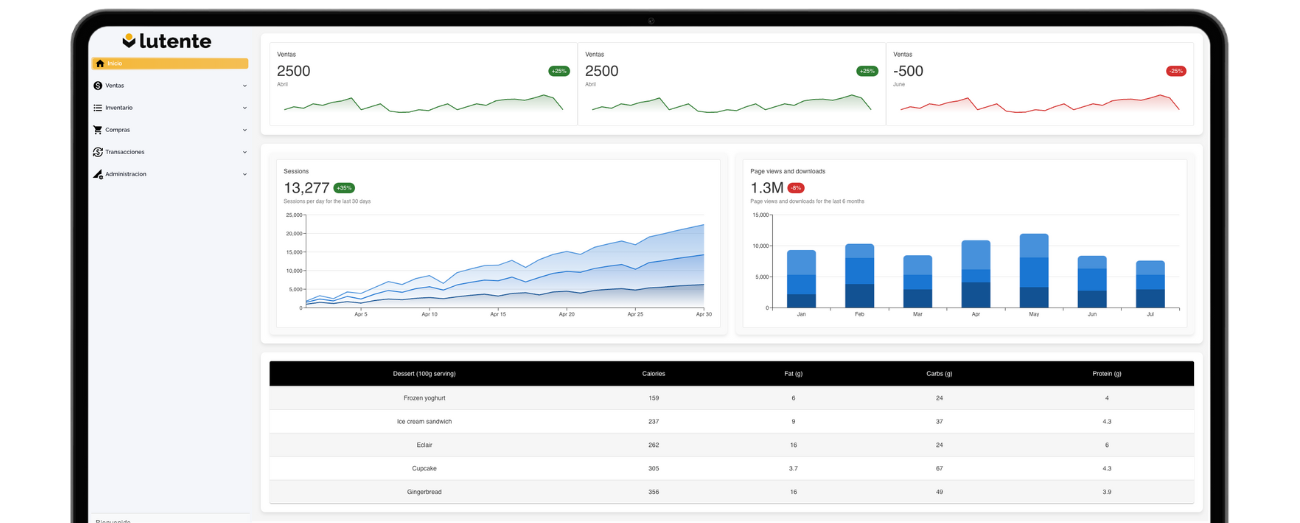
Task: Open the Transacciones menu item
Action: 125,152
